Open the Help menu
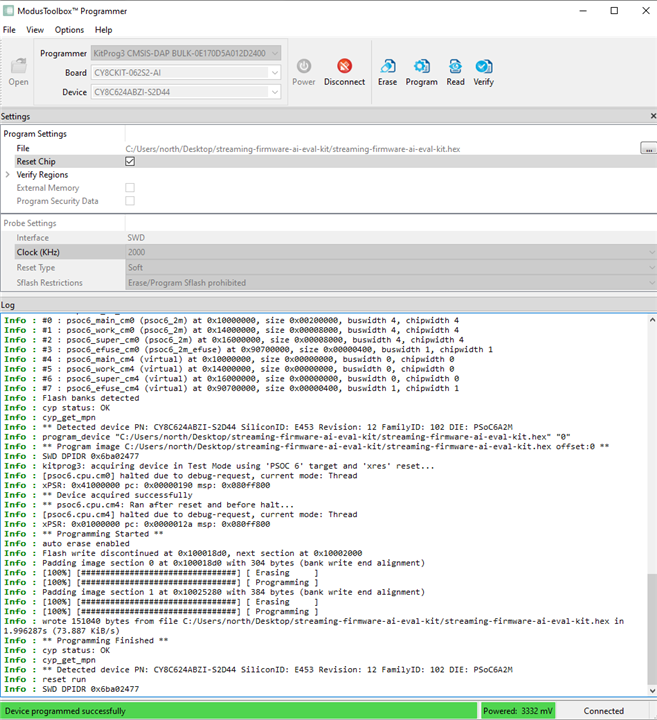Screen dimensions: 657x720 click(103, 30)
